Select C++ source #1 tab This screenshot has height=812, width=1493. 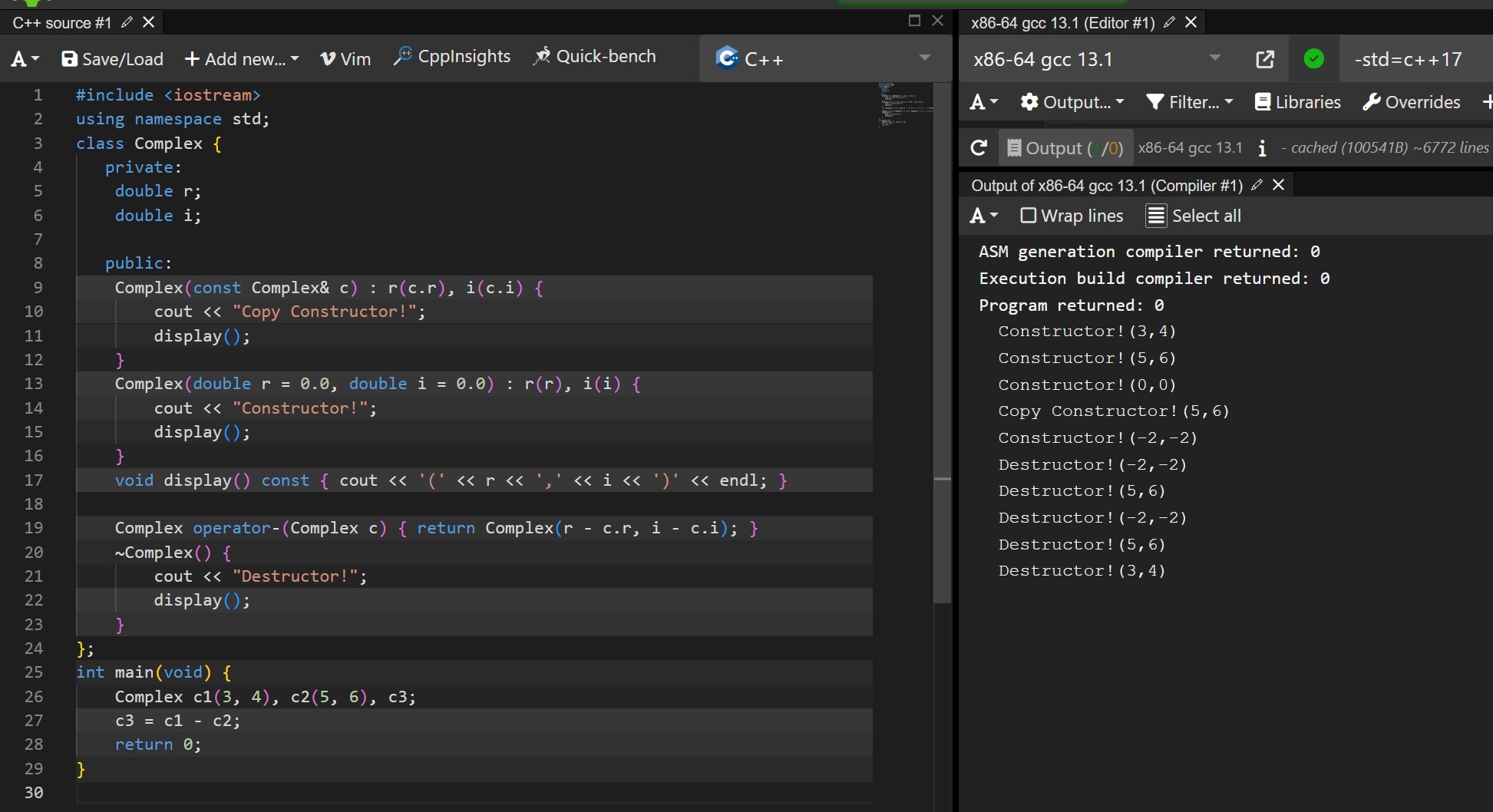coord(62,23)
